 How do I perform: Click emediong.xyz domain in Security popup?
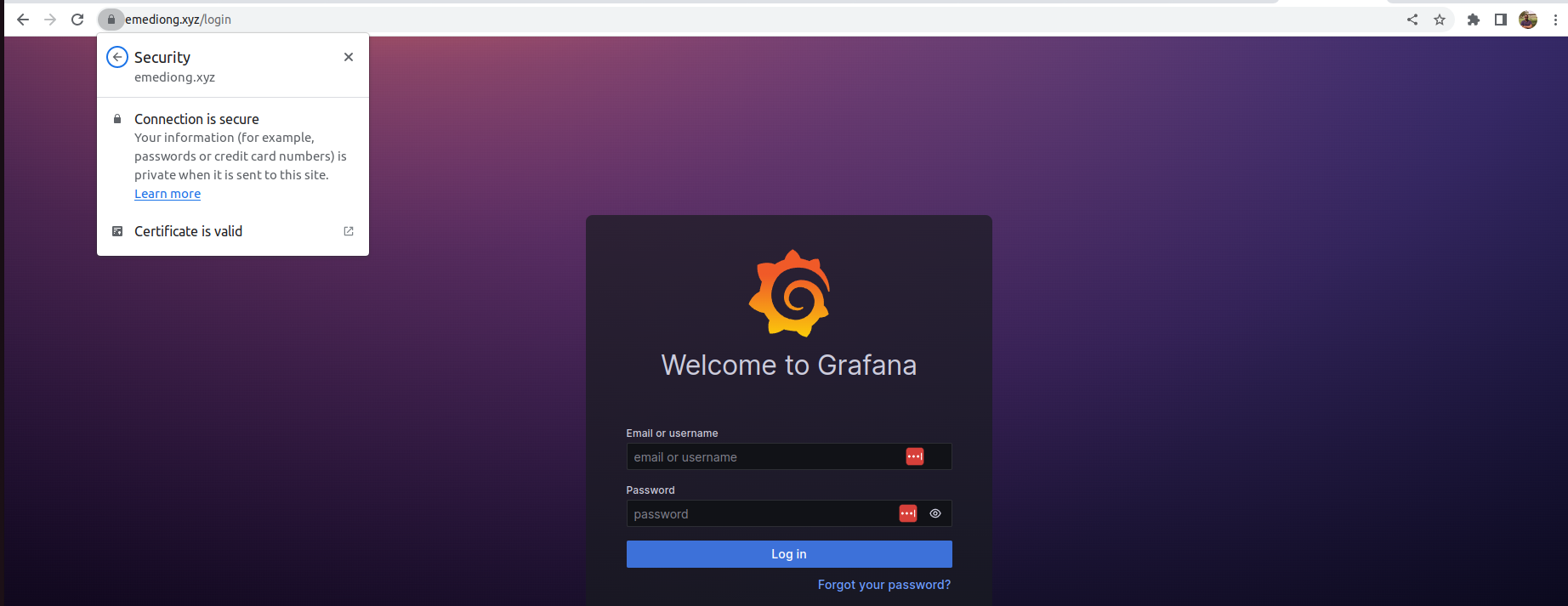pos(174,77)
